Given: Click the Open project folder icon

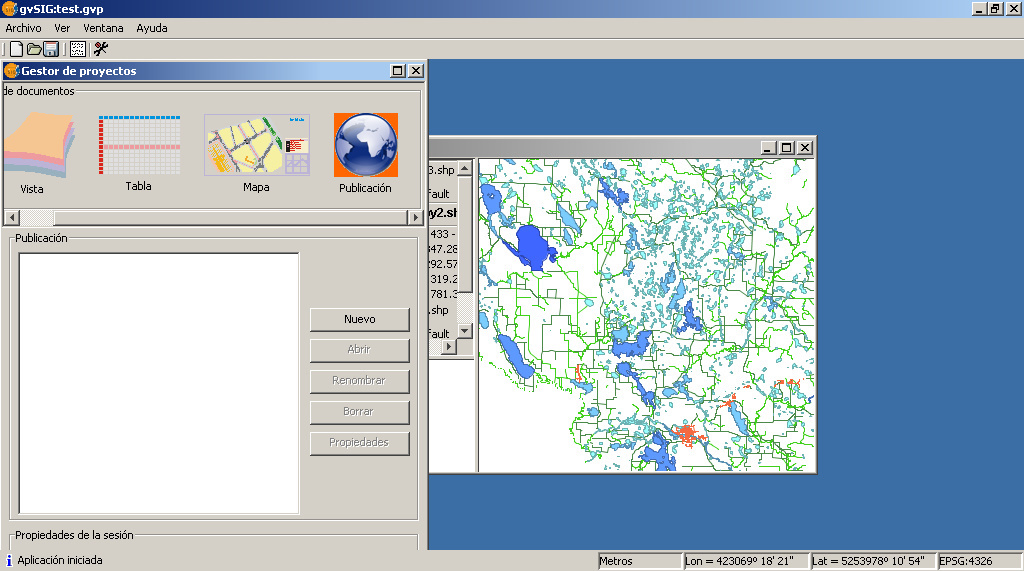Looking at the screenshot, I should [x=33, y=49].
